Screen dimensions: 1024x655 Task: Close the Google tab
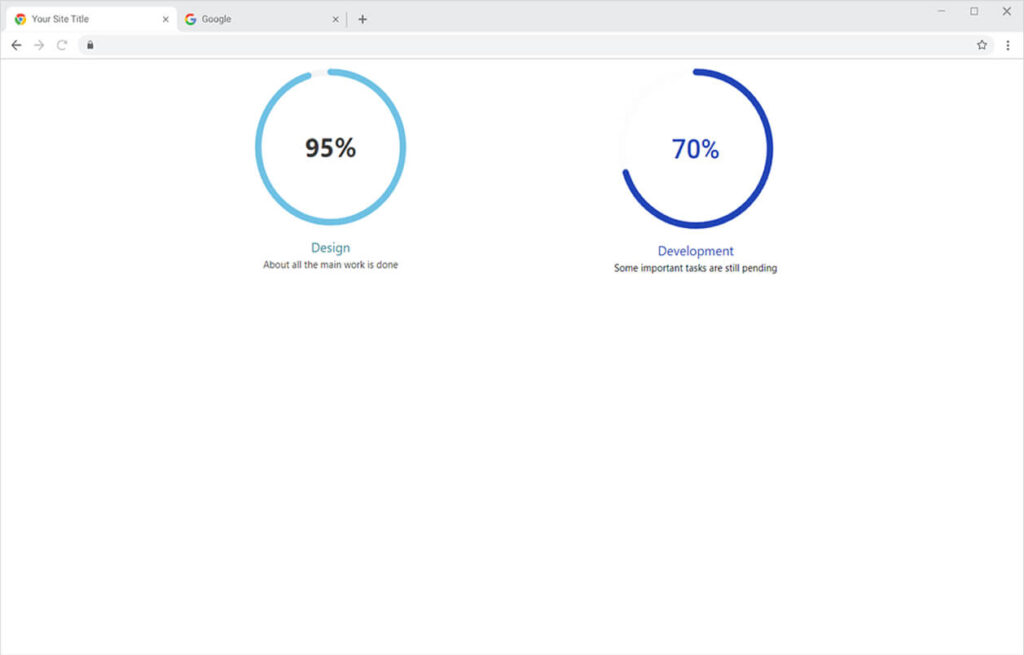click(335, 19)
